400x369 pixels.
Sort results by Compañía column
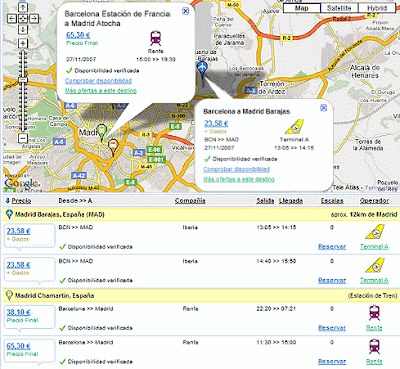click(190, 201)
